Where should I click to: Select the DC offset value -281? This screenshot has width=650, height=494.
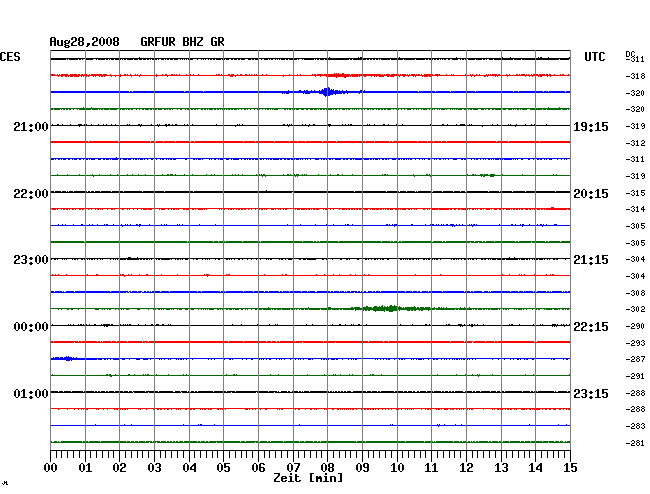pyautogui.click(x=635, y=443)
